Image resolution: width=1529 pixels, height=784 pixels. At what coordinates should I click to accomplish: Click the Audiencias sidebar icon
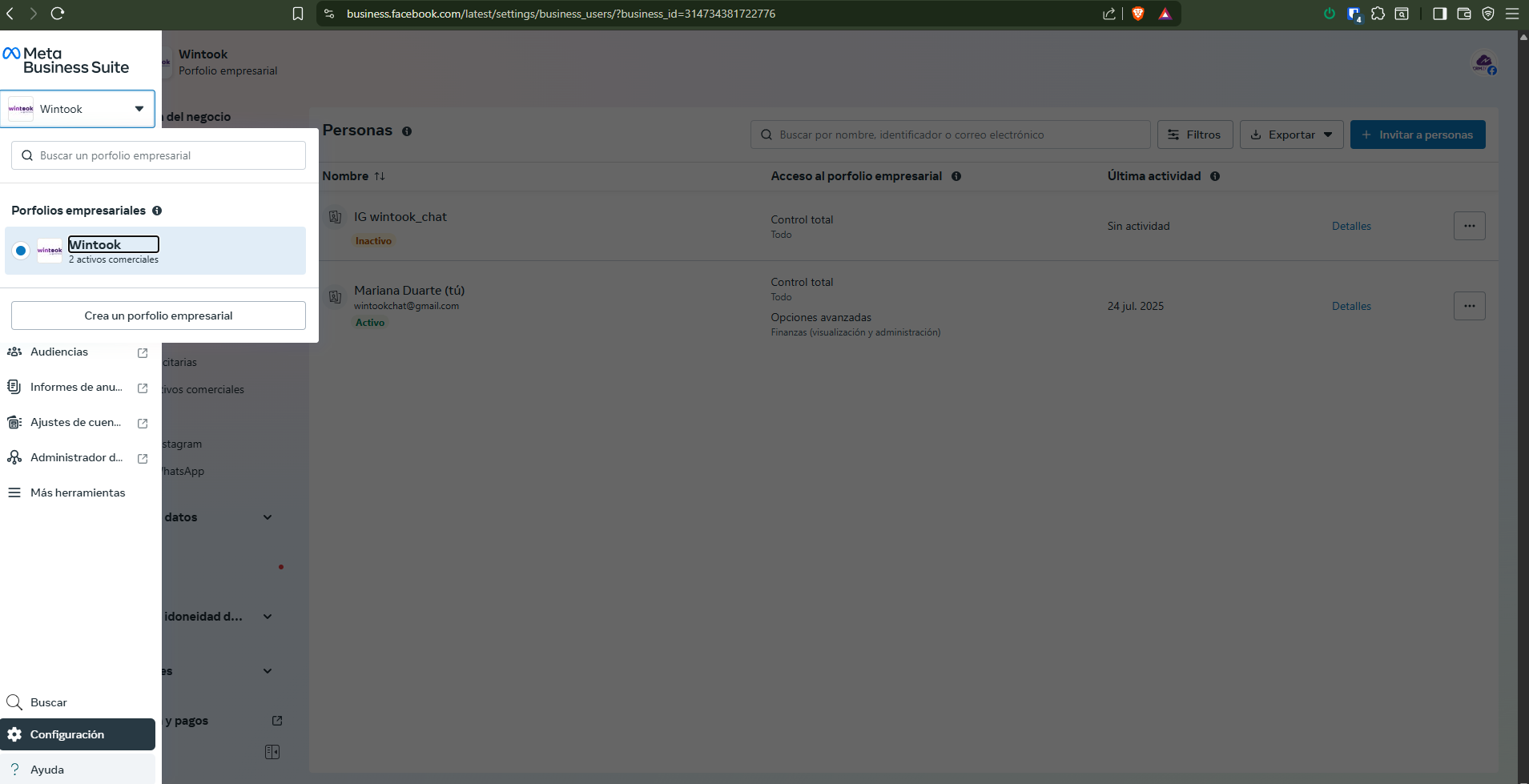pyautogui.click(x=14, y=352)
